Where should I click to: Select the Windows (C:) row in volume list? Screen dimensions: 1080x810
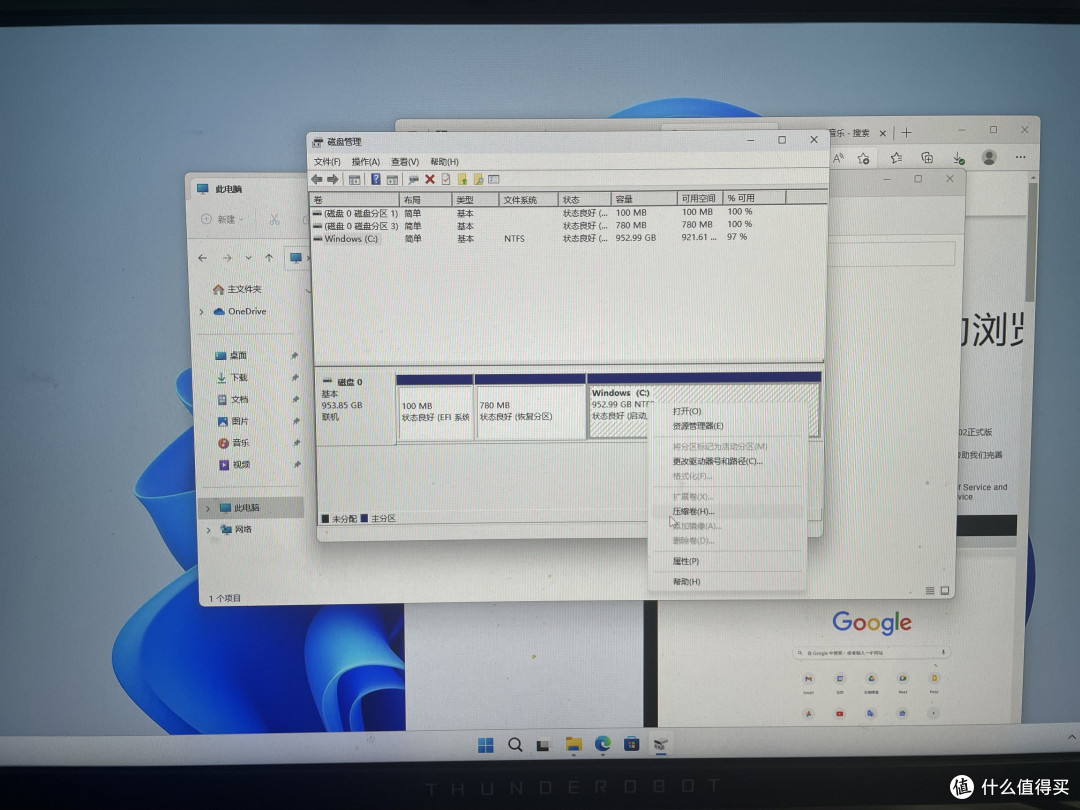coord(568,238)
